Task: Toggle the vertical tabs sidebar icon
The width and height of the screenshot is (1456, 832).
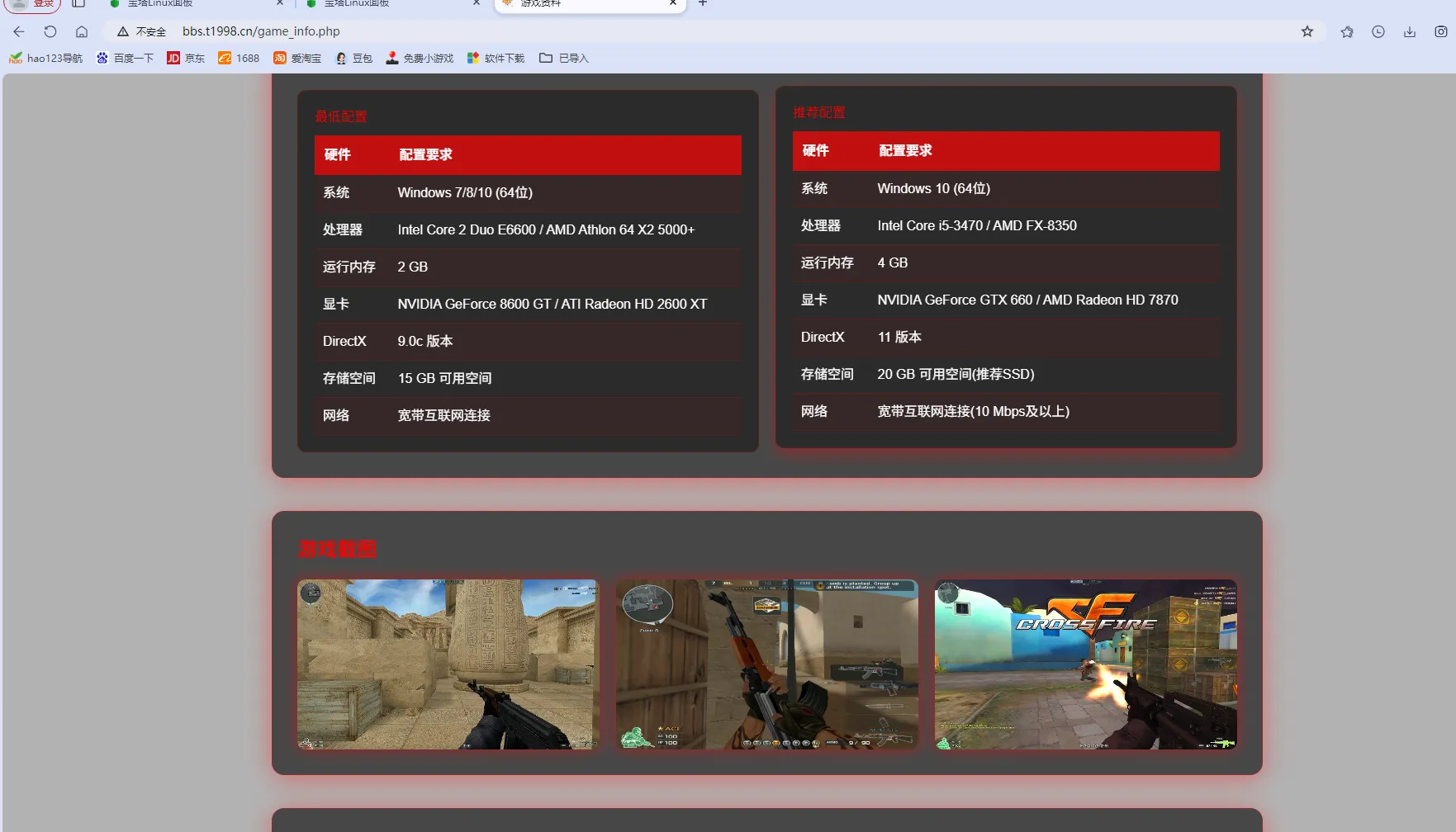Action: tap(78, 3)
